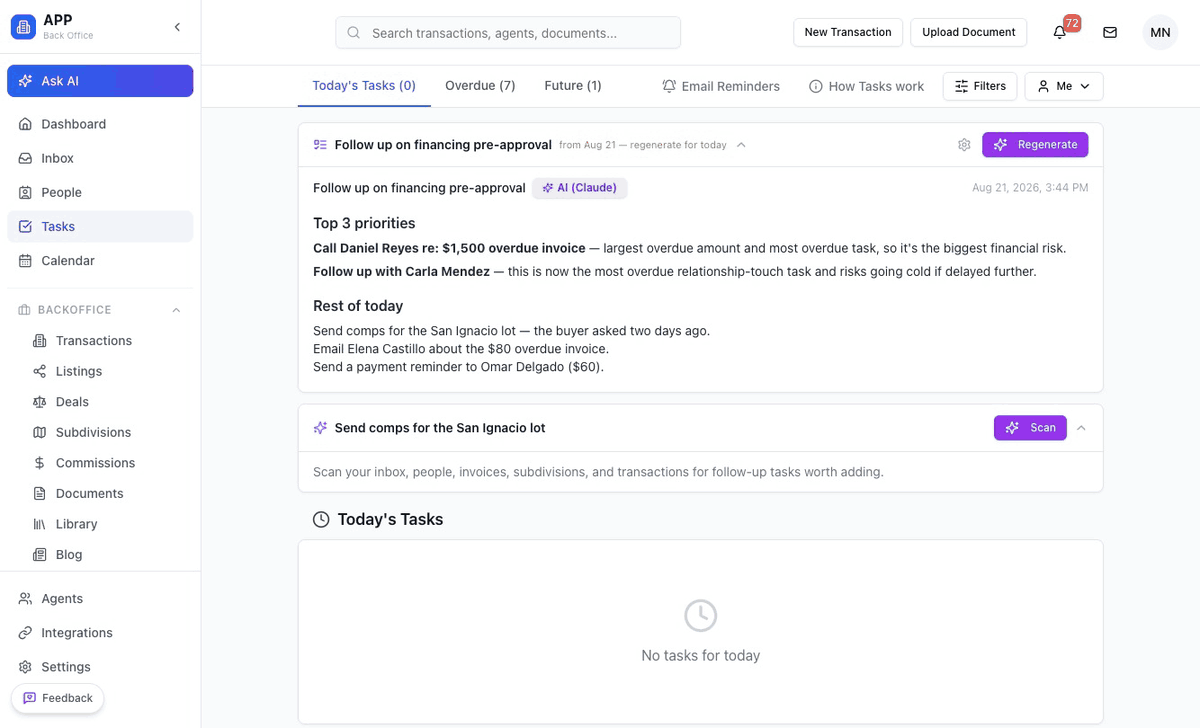
Task: Click the Dashboard house icon
Action: pyautogui.click(x=25, y=124)
